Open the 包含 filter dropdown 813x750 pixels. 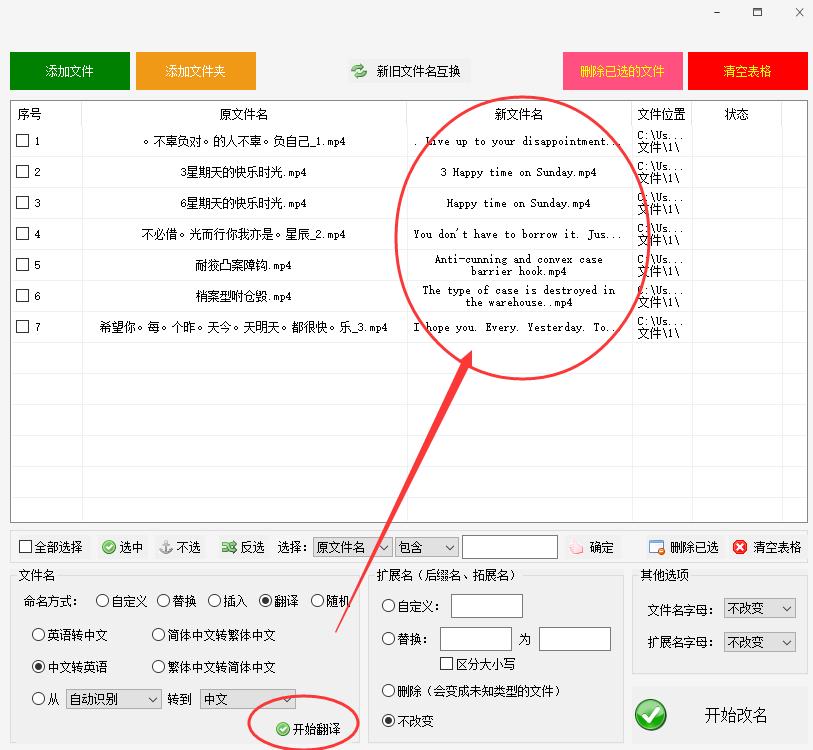tap(426, 547)
